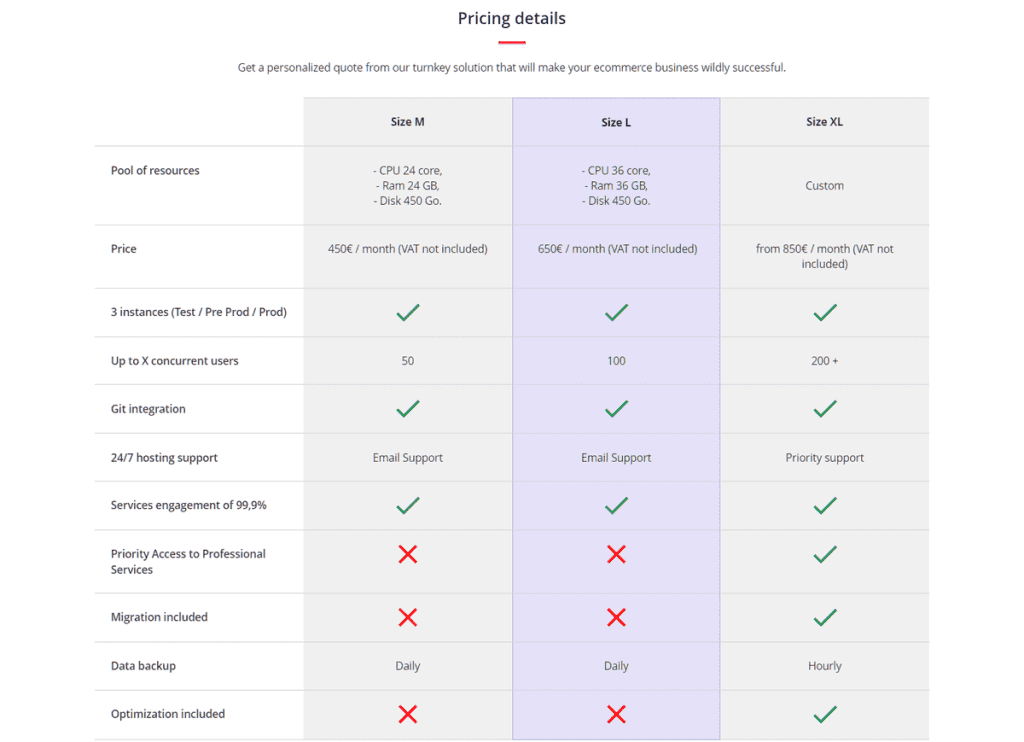Click the Priority support cell for Size XL
This screenshot has height=742, width=1024.
[x=824, y=458]
